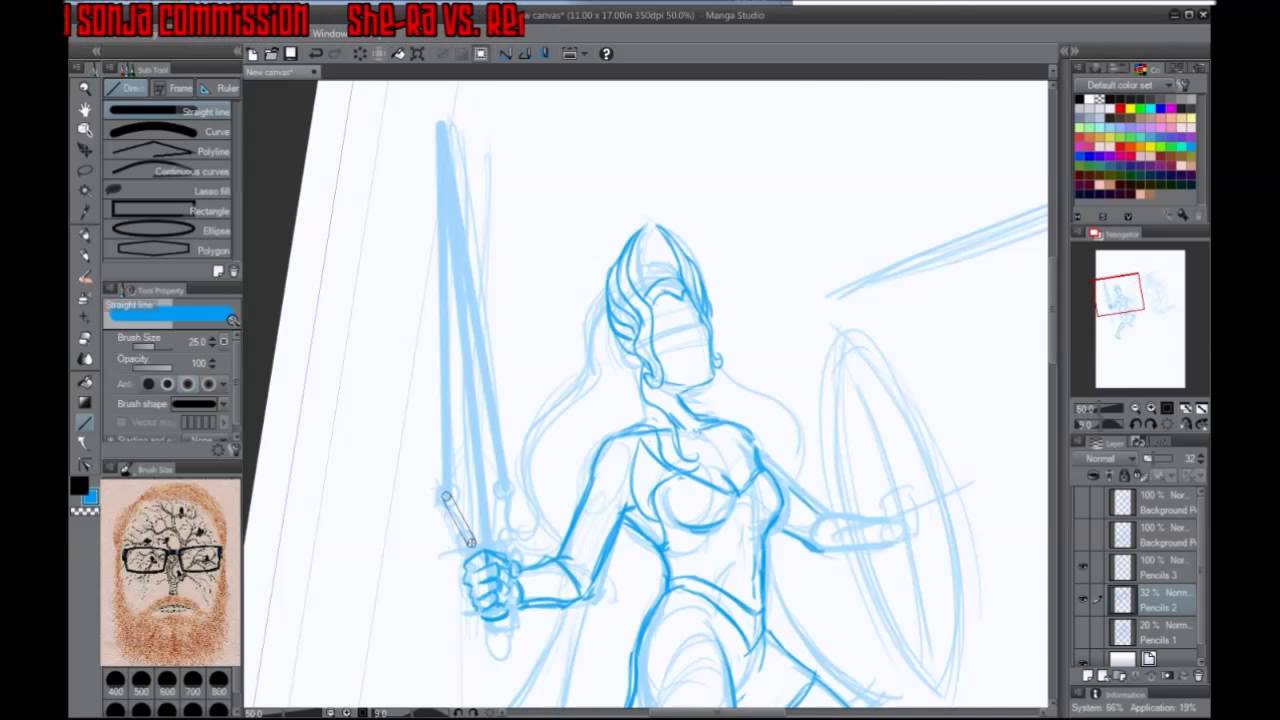This screenshot has height=720, width=1280.
Task: Select the Lasso selection tool in toolbox
Action: pos(85,170)
